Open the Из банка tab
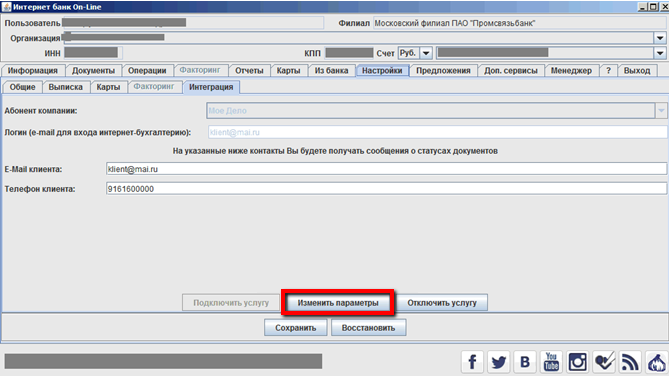Image resolution: width=669 pixels, height=376 pixels. [332, 71]
